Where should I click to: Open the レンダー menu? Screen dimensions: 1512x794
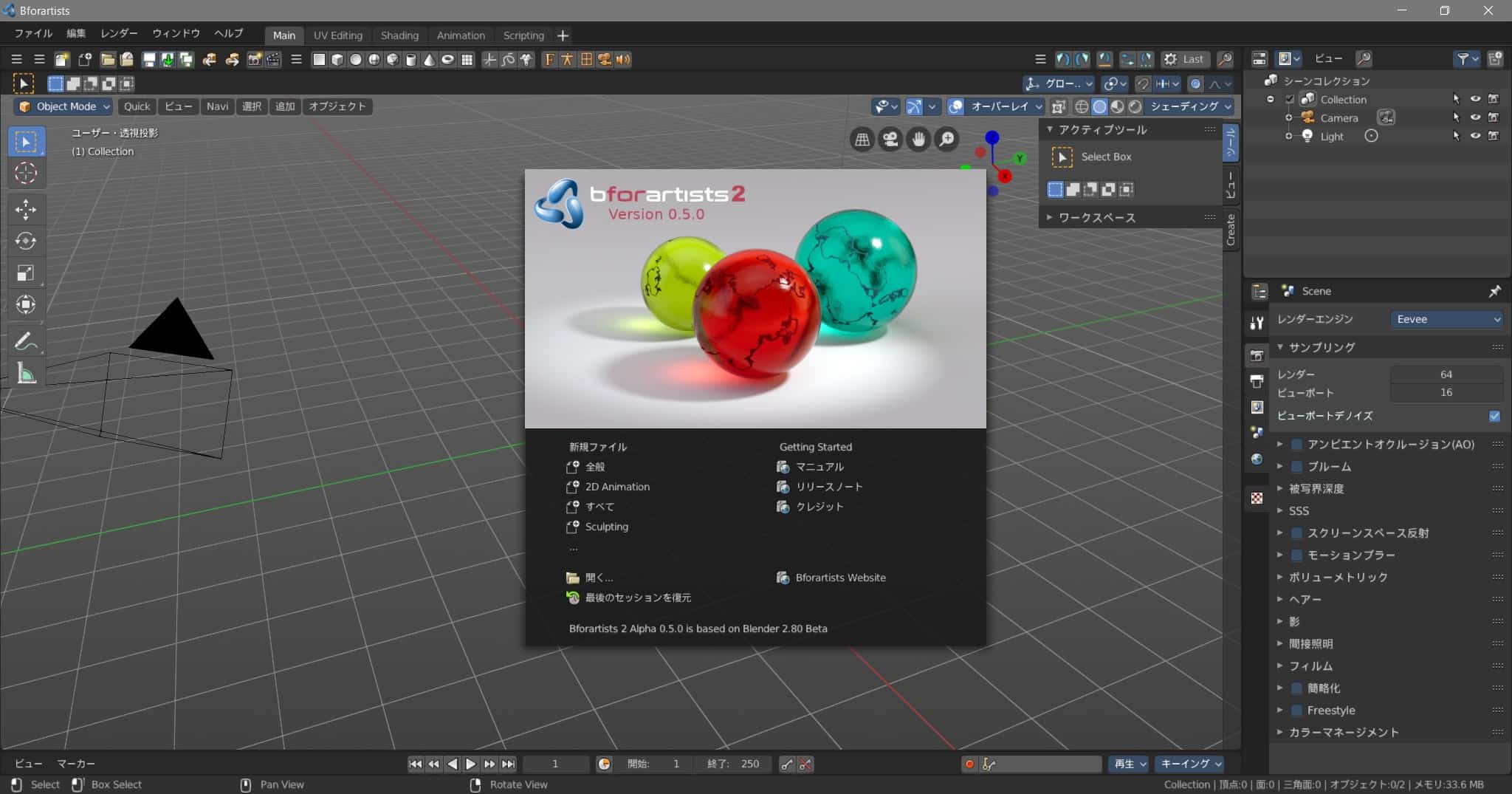pyautogui.click(x=119, y=33)
